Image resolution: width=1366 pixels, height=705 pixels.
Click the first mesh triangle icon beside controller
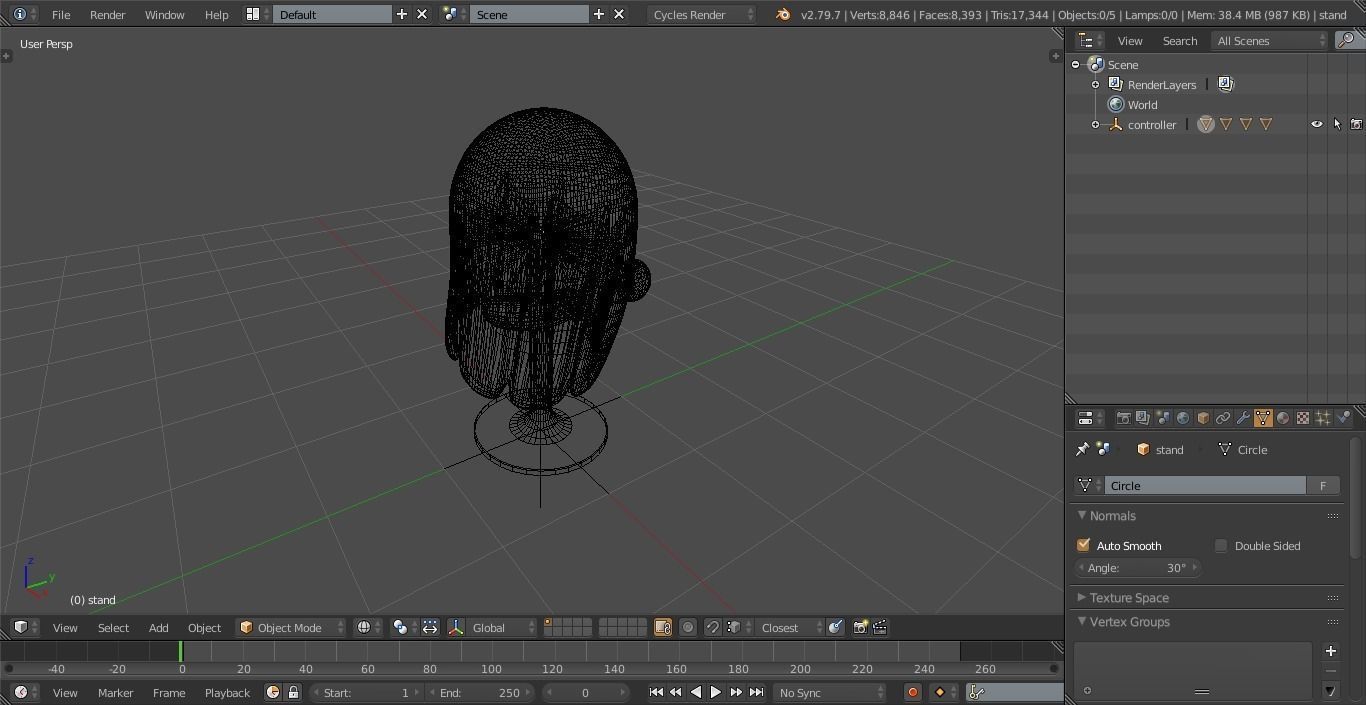(x=1206, y=124)
